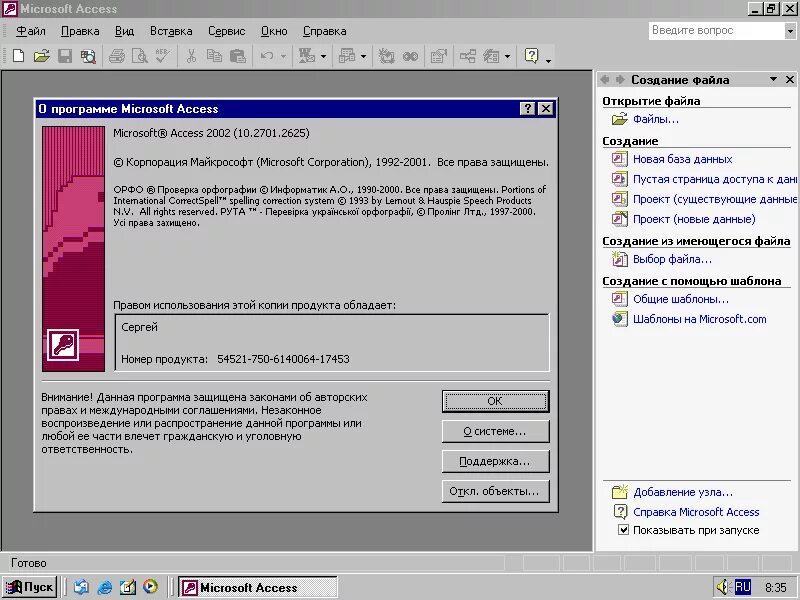
Task: Click the Paste clipboard icon
Action: coord(238,56)
